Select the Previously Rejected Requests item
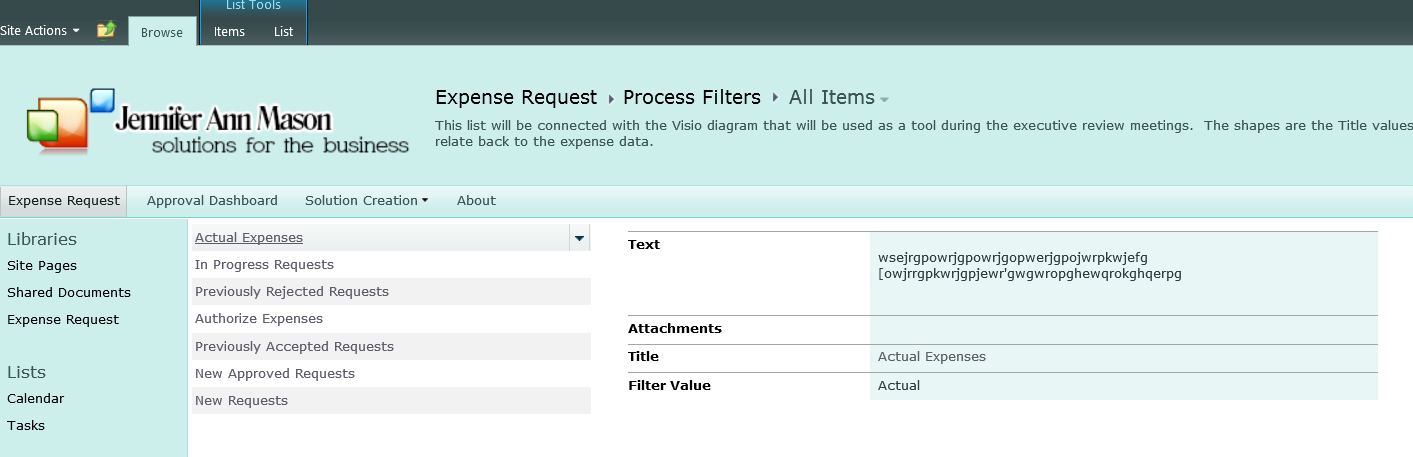 click(x=291, y=292)
